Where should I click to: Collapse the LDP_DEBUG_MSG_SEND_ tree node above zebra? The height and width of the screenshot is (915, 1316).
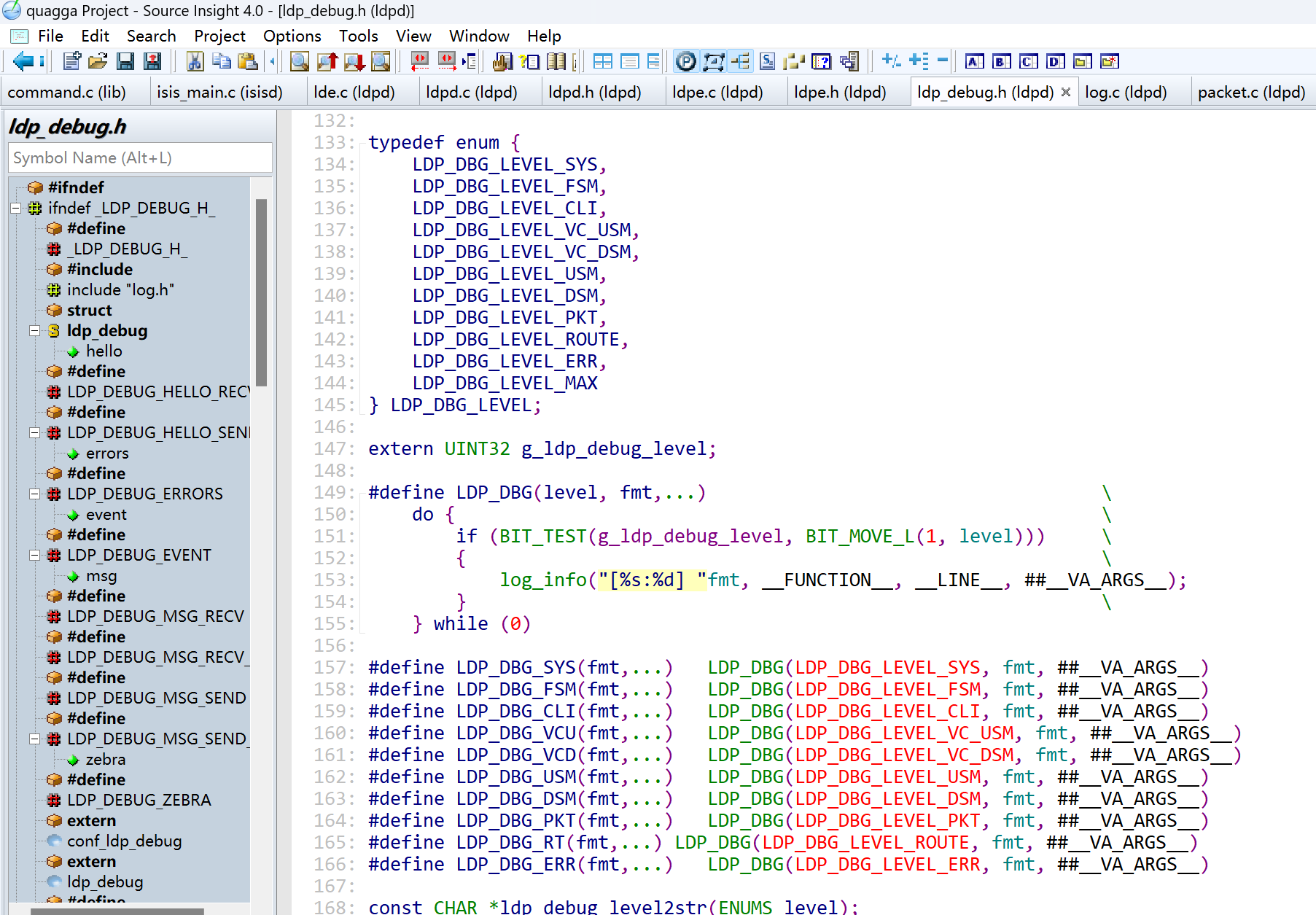click(x=34, y=739)
